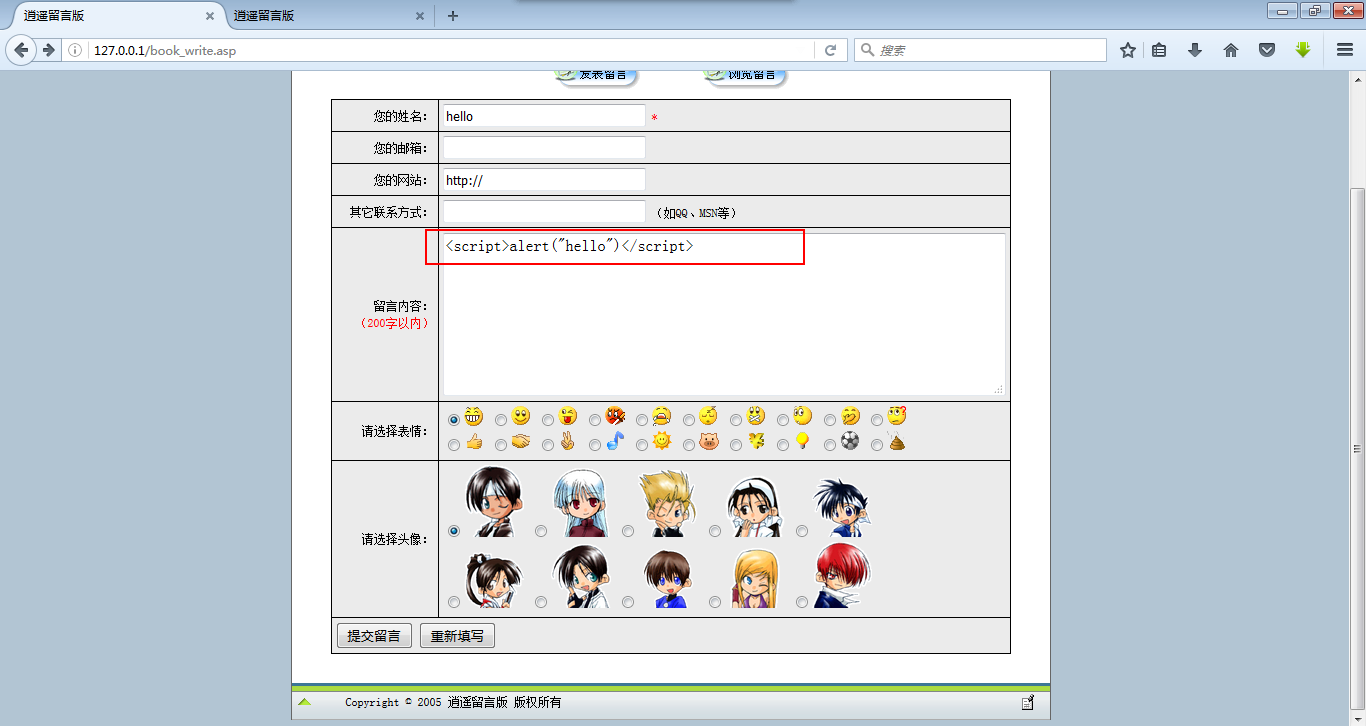The image size is (1366, 726).
Task: Click the crying face emoticon
Action: [662, 416]
